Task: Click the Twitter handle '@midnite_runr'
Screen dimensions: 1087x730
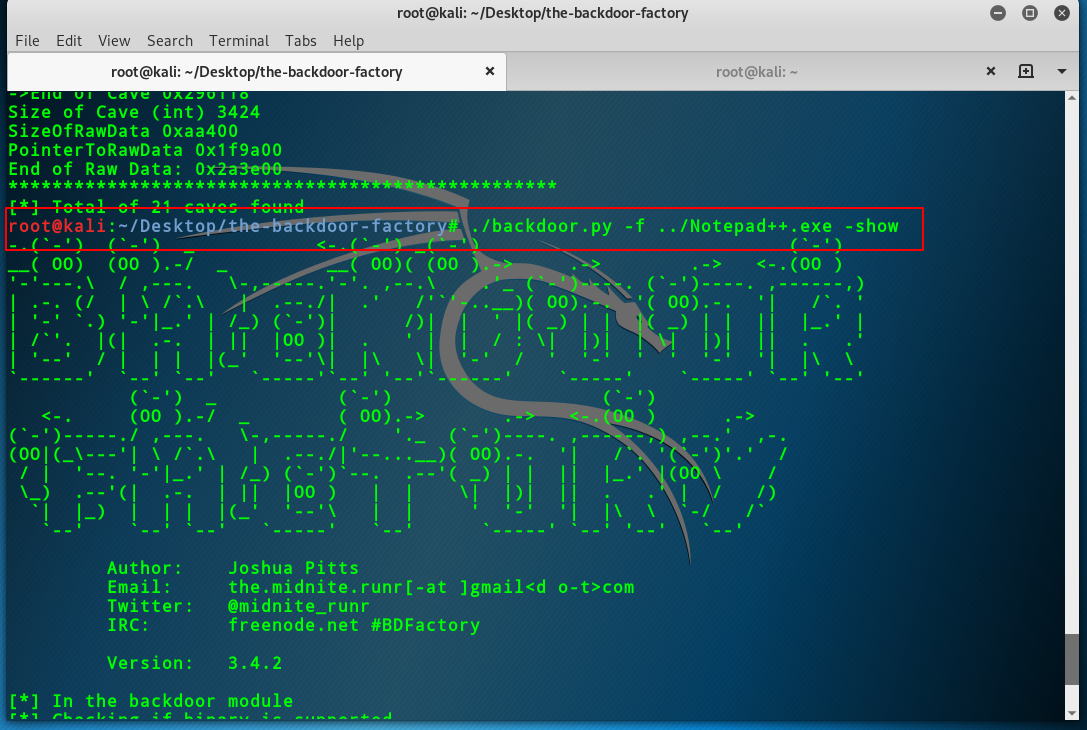Action: coord(299,606)
